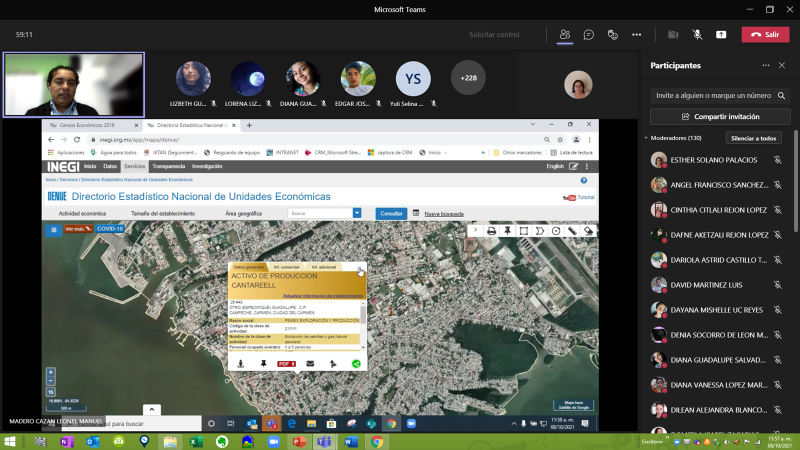Select the map pin marker tool
Viewport: 800px width, 450px height.
(508, 231)
